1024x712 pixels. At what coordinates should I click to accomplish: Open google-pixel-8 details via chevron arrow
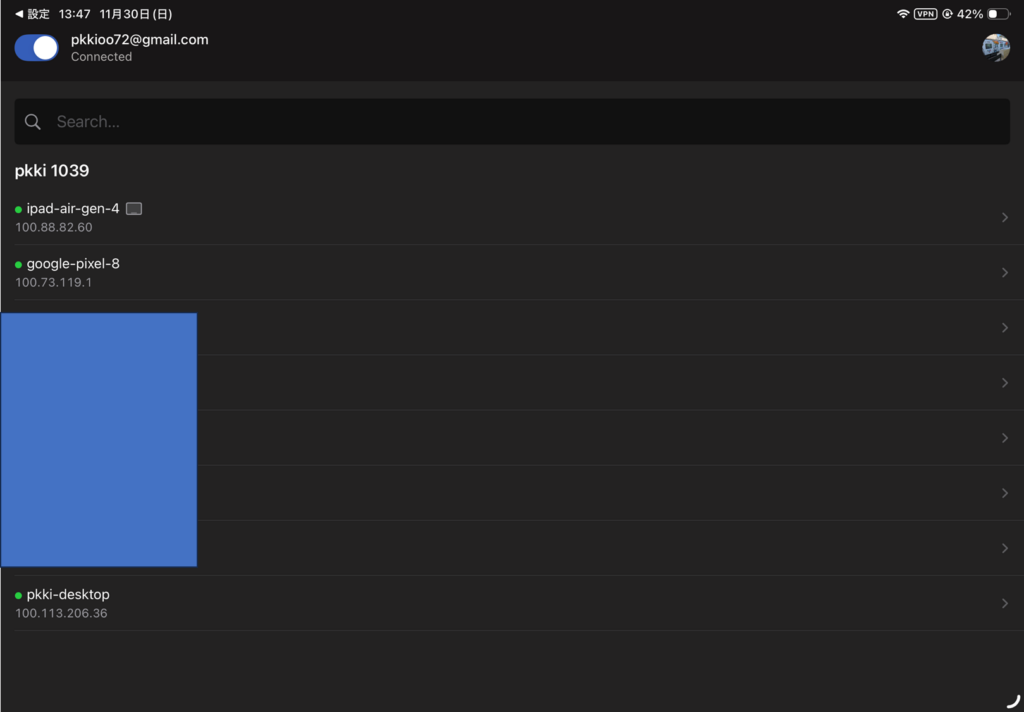(x=1004, y=273)
